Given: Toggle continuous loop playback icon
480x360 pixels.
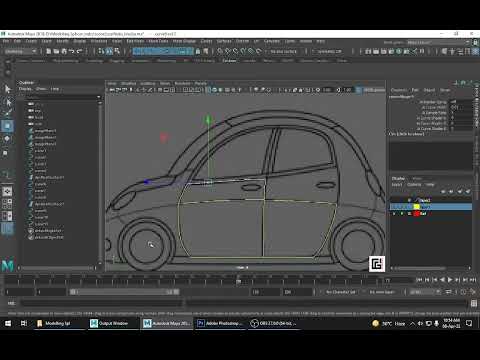Looking at the screenshot, I should (449, 292).
